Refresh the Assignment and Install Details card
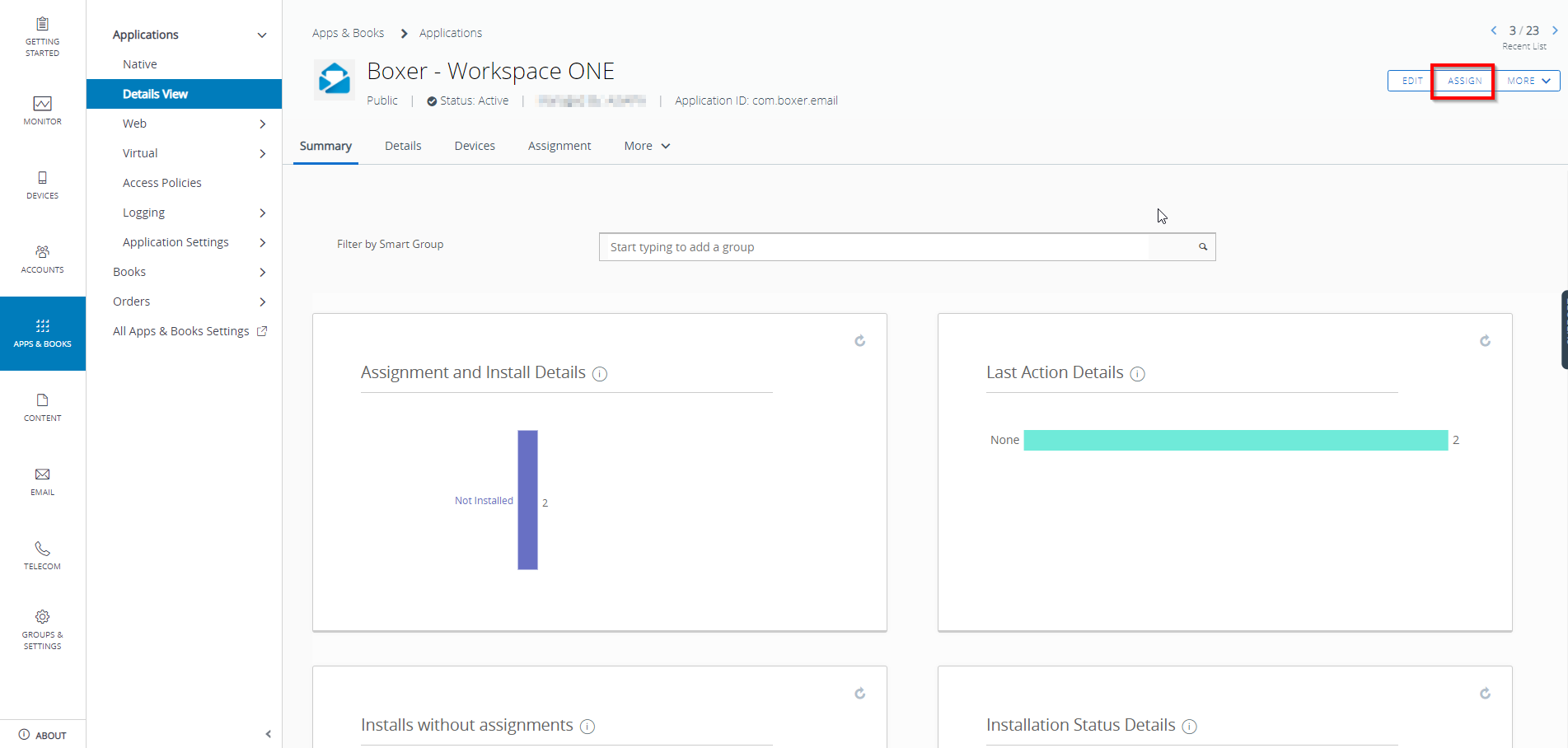 pos(859,339)
